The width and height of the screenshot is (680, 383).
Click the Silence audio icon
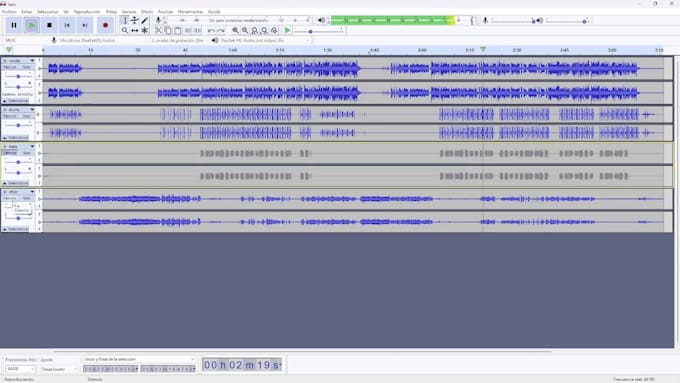(197, 30)
